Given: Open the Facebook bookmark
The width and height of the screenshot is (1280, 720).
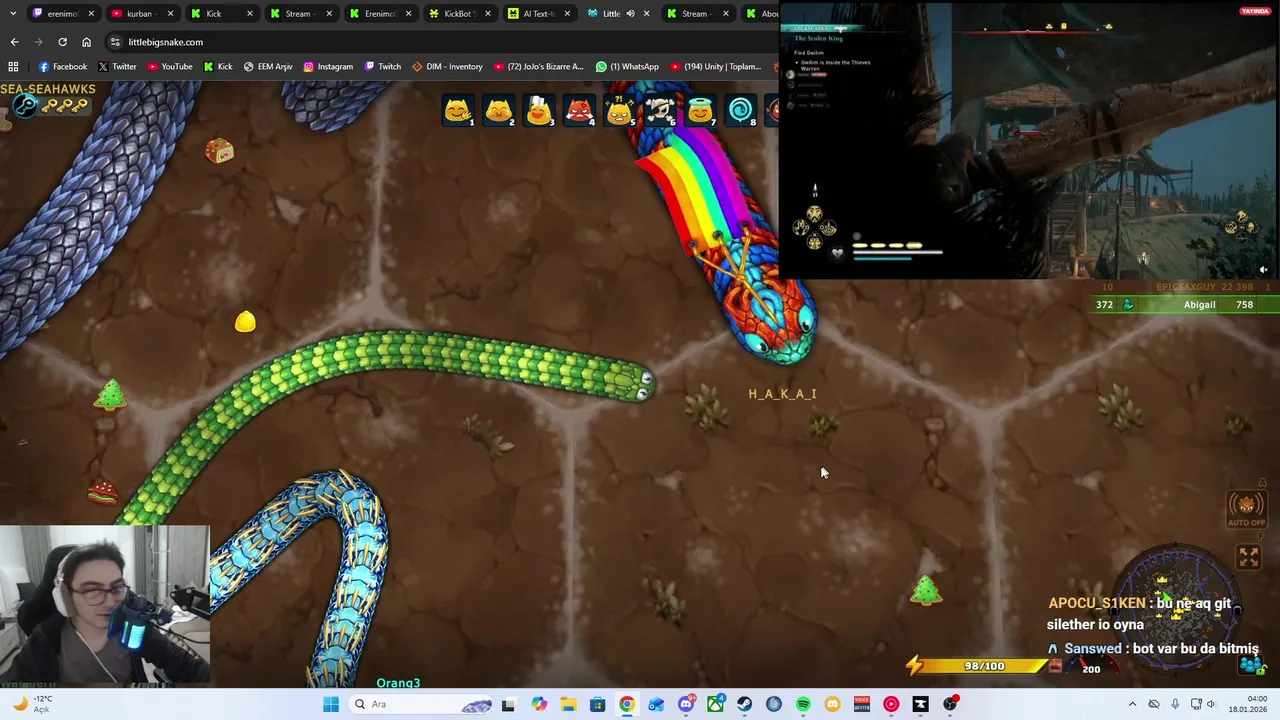Looking at the screenshot, I should (x=63, y=66).
